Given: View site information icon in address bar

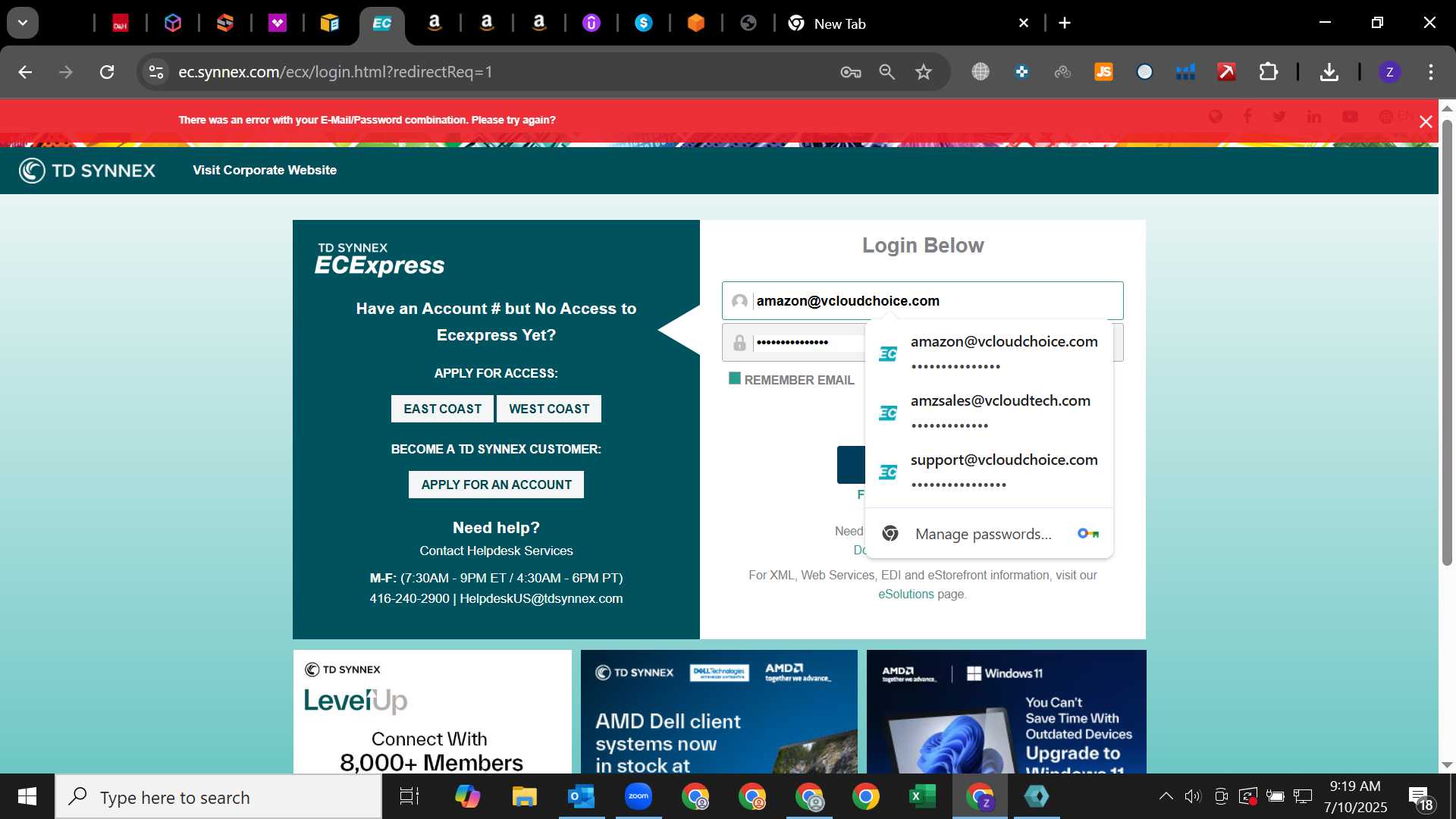Looking at the screenshot, I should [x=155, y=72].
